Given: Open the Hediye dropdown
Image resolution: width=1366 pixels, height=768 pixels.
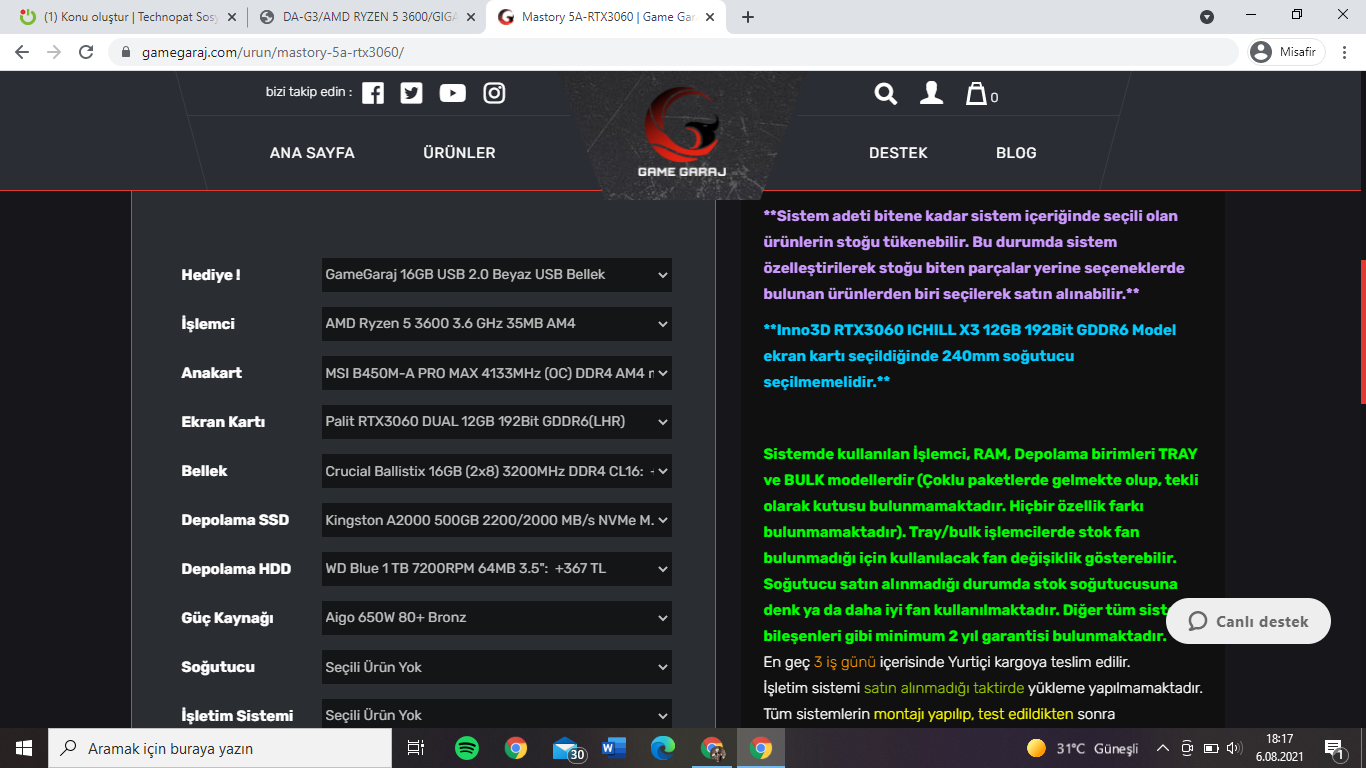Looking at the screenshot, I should point(496,275).
